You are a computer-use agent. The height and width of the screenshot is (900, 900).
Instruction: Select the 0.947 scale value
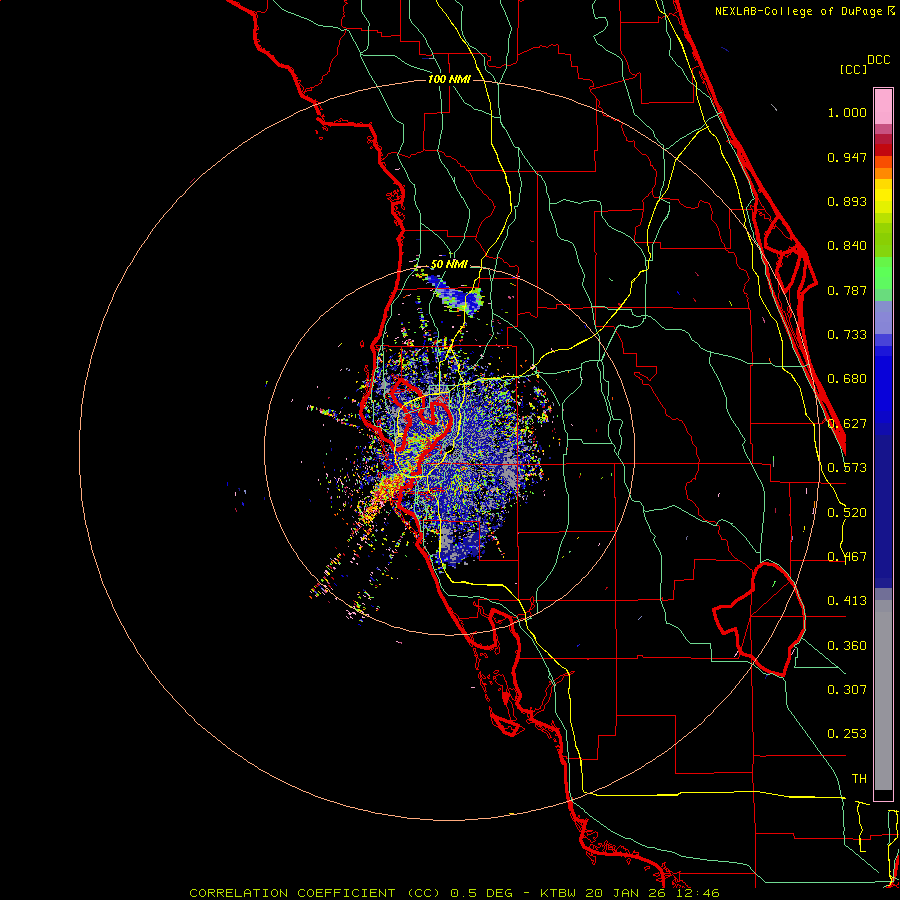pos(847,157)
